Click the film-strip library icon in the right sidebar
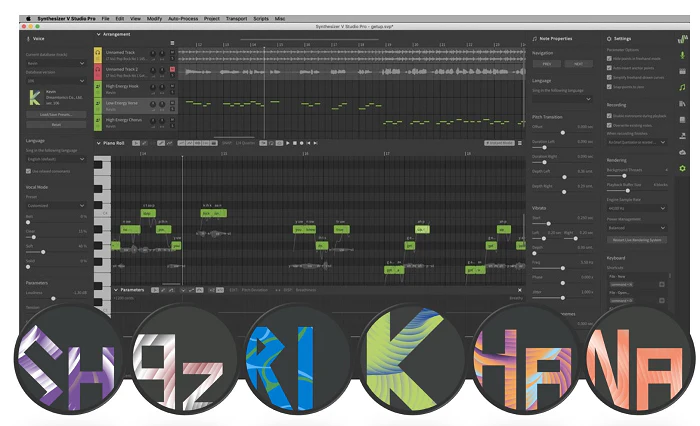 (x=682, y=71)
